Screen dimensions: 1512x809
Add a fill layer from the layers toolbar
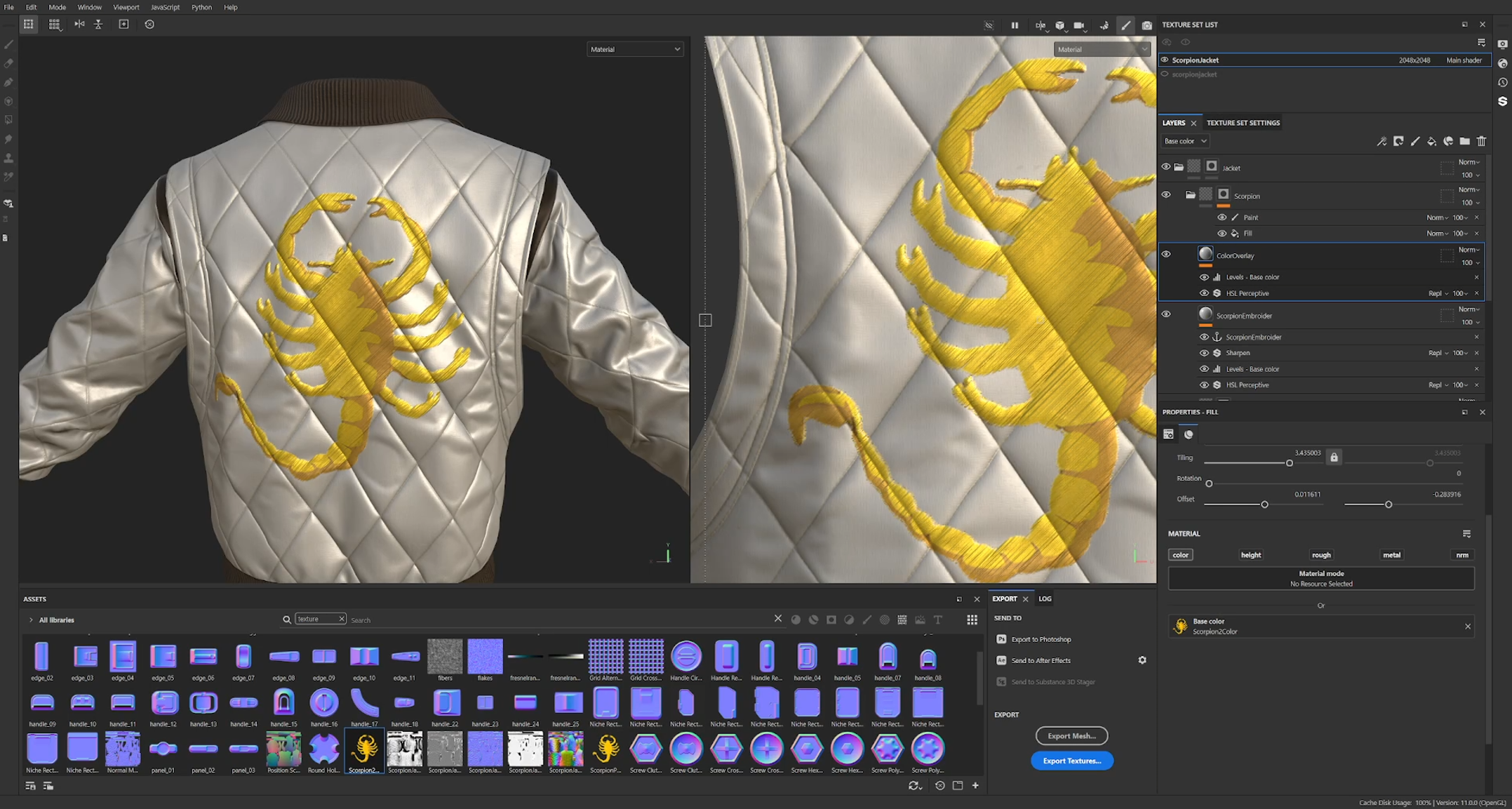pyautogui.click(x=1432, y=142)
